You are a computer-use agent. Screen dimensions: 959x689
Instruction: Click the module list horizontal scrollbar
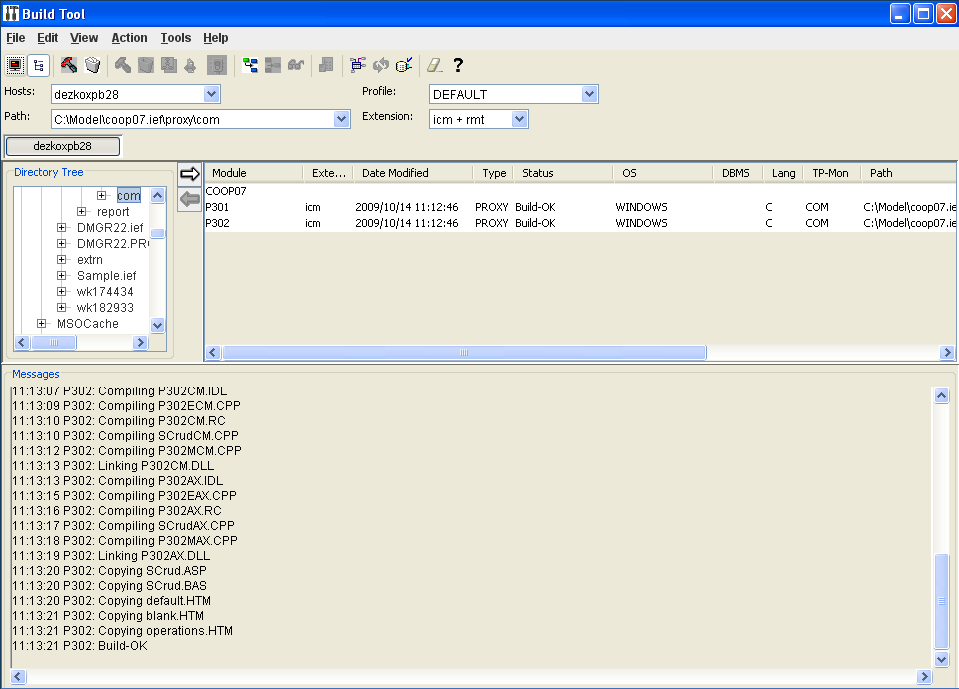coord(464,353)
